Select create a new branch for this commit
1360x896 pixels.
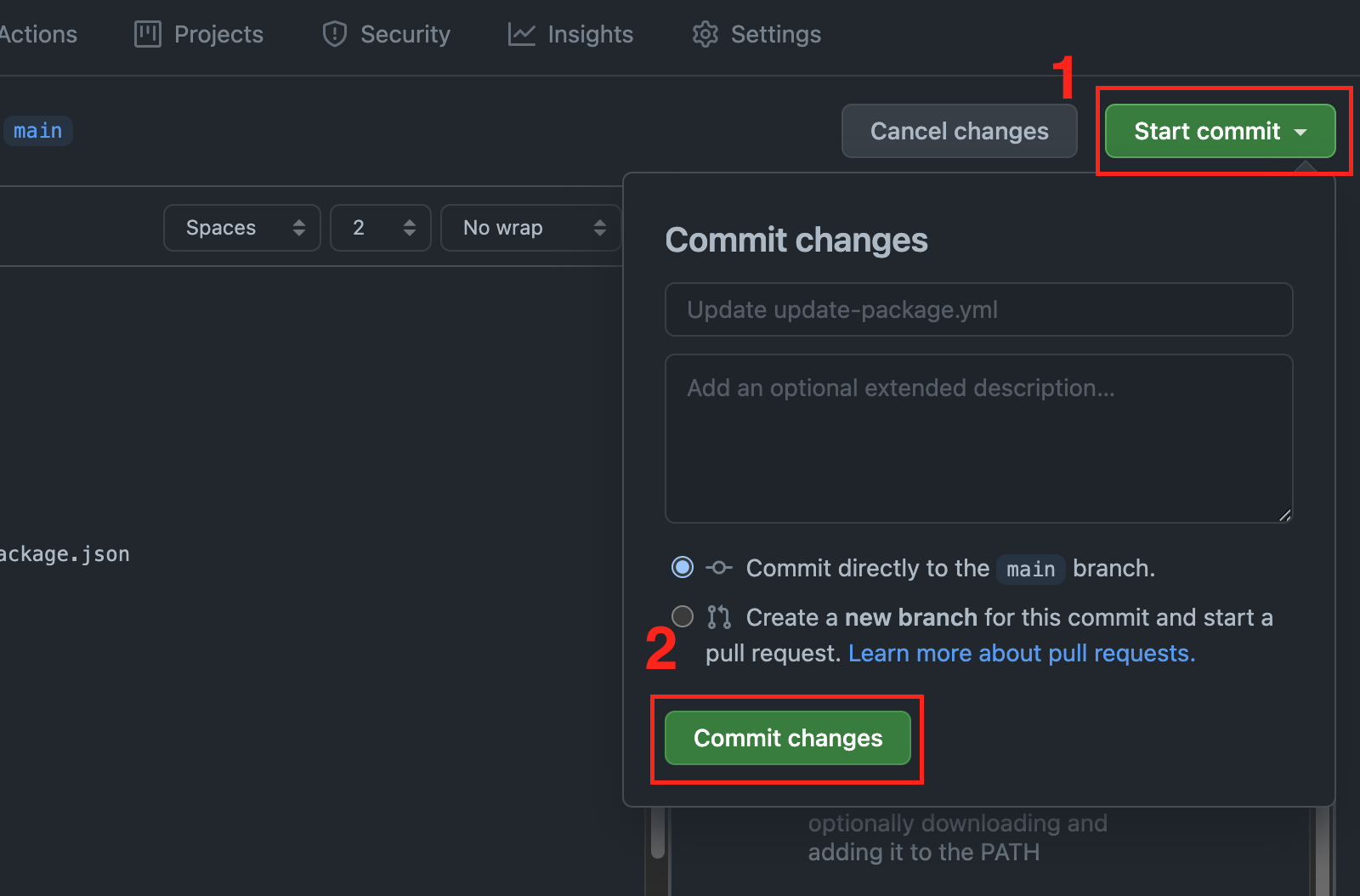pyautogui.click(x=682, y=616)
